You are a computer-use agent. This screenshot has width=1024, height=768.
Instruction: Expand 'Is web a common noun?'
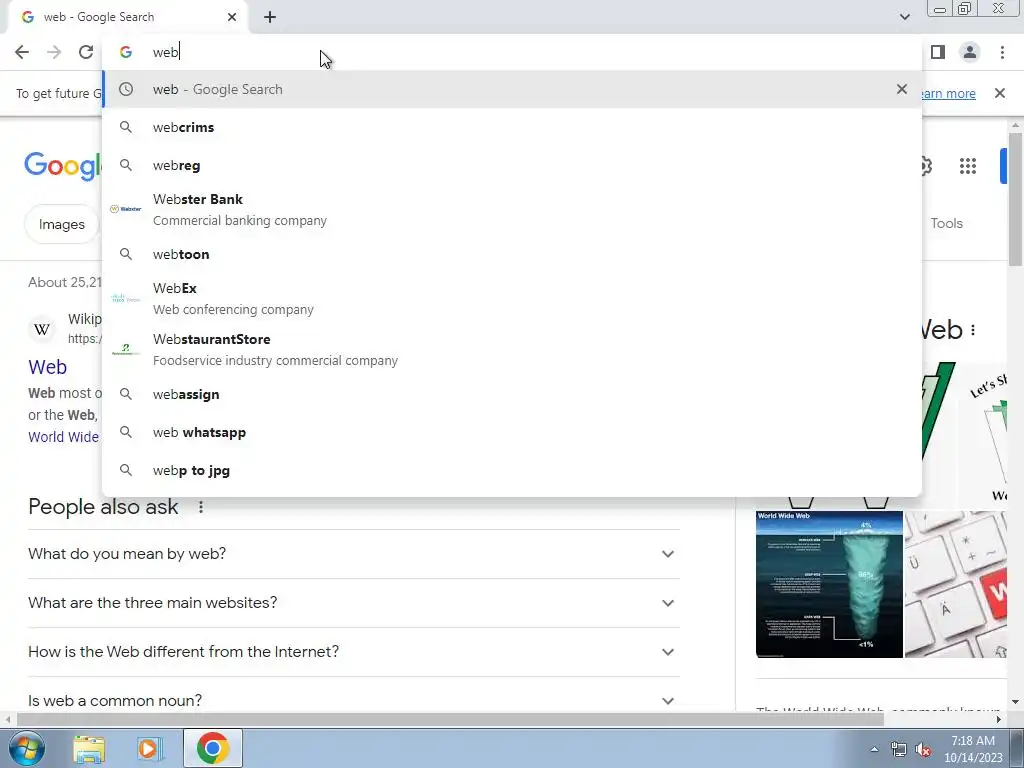[353, 701]
